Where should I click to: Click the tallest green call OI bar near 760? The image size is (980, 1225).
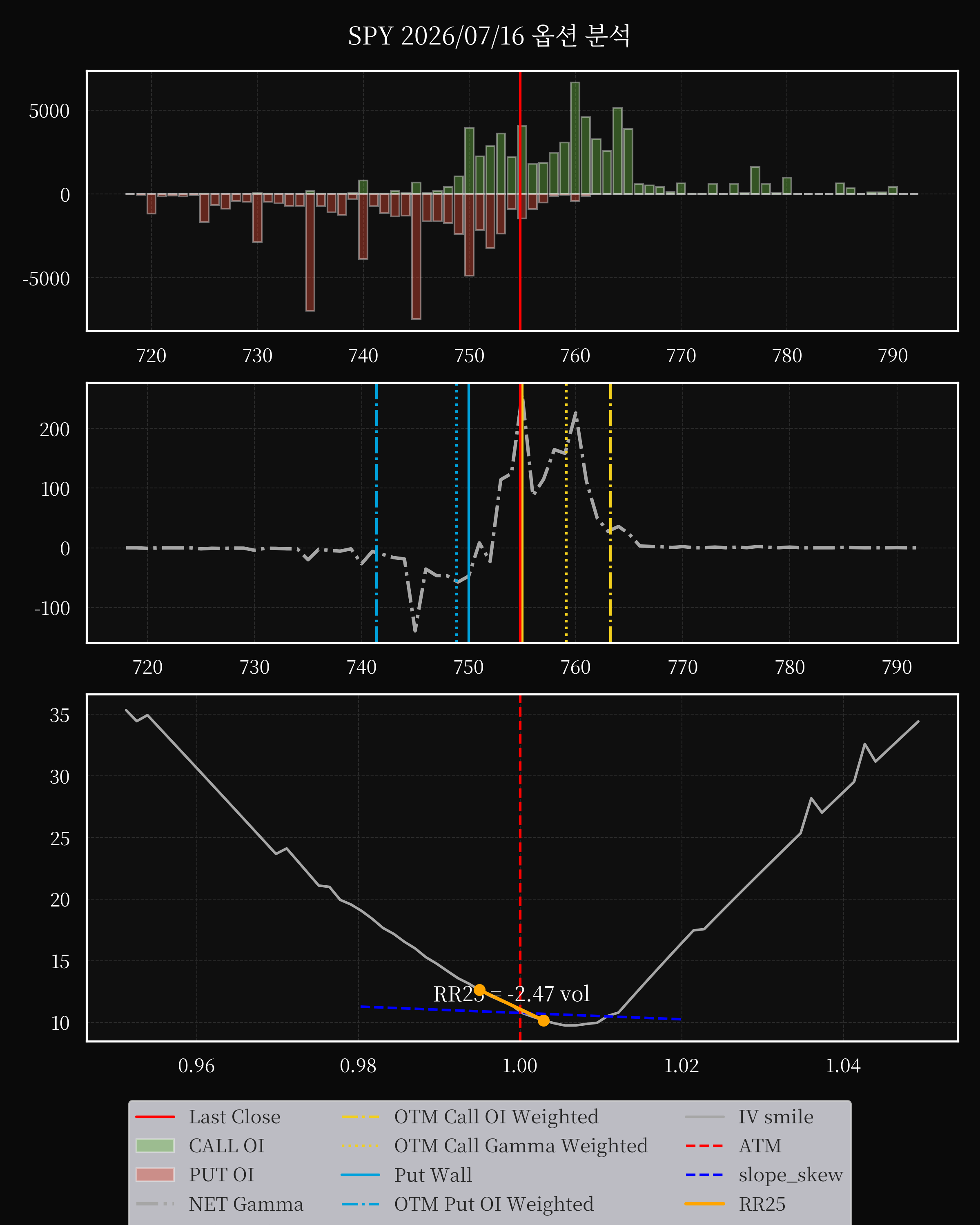[x=575, y=138]
